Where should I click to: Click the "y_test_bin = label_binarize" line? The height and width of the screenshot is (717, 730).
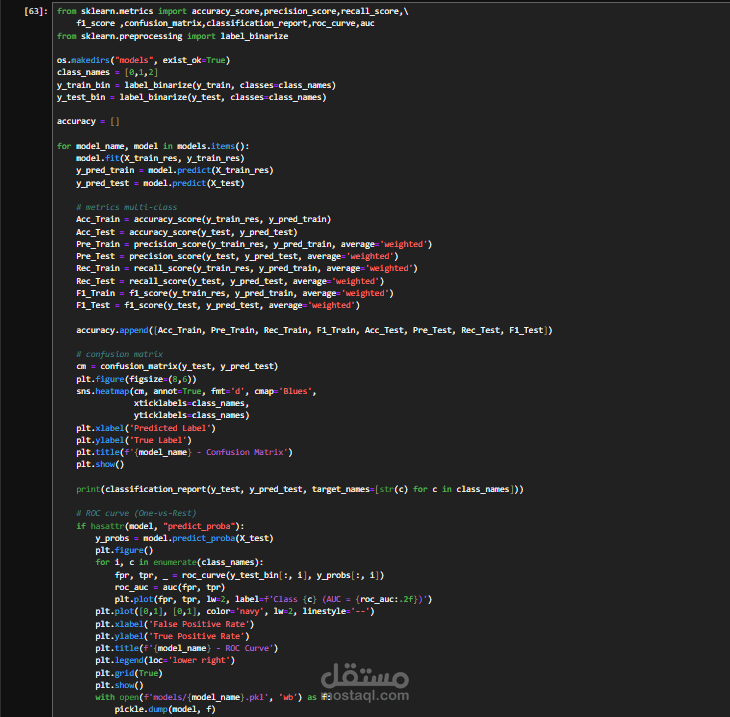coord(191,97)
